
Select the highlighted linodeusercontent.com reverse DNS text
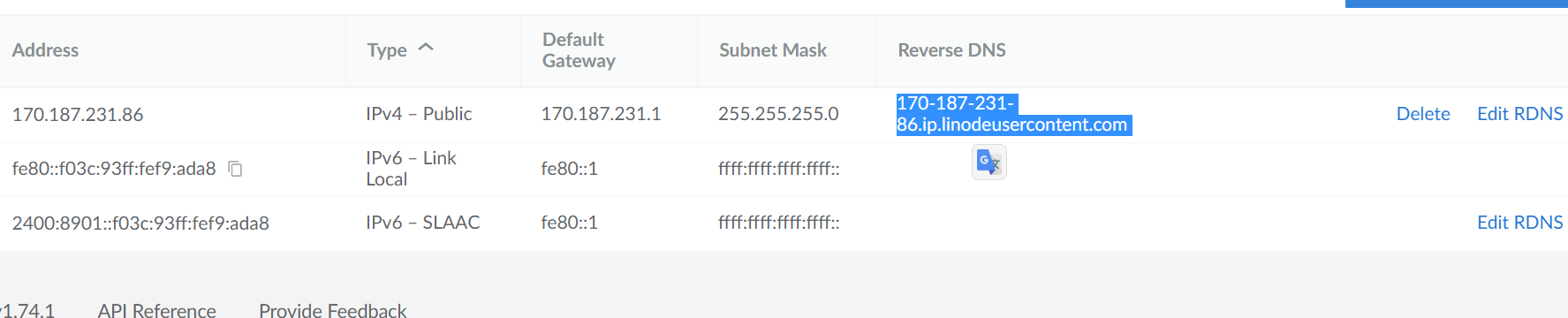click(1013, 114)
